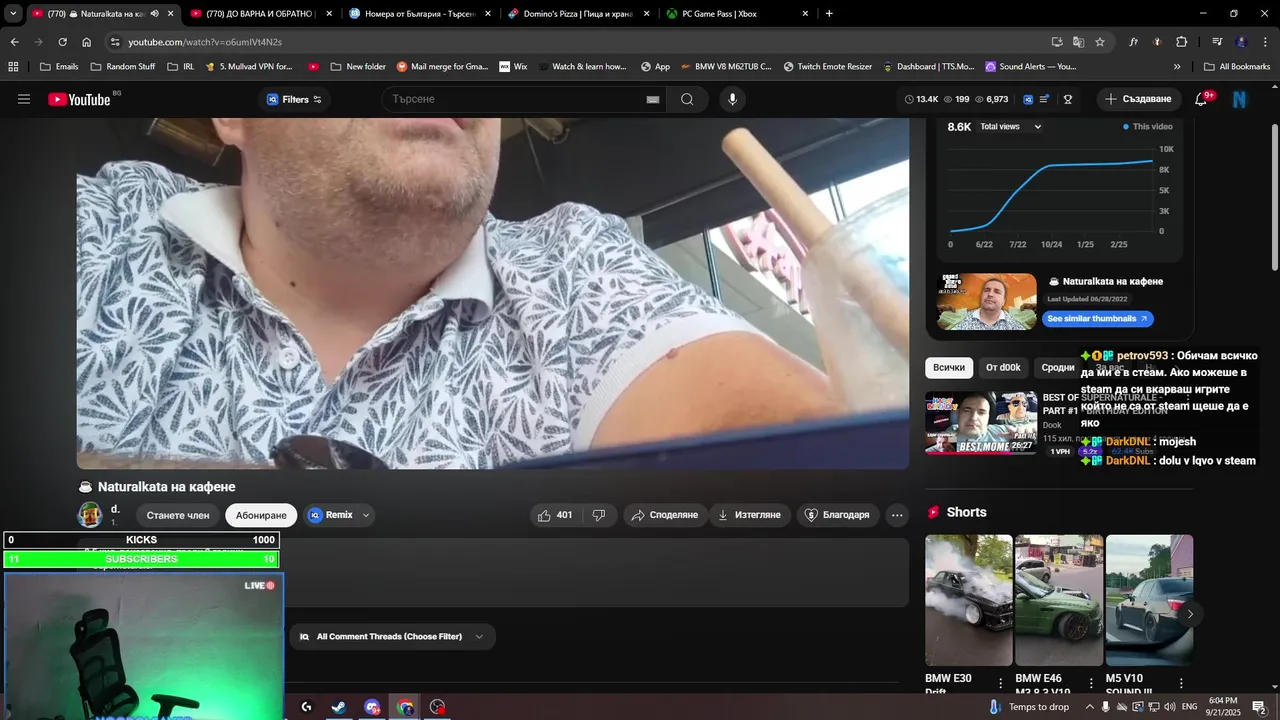Image resolution: width=1280 pixels, height=720 pixels.
Task: Open Twitch Emote Resizer bookmark
Action: 827,66
